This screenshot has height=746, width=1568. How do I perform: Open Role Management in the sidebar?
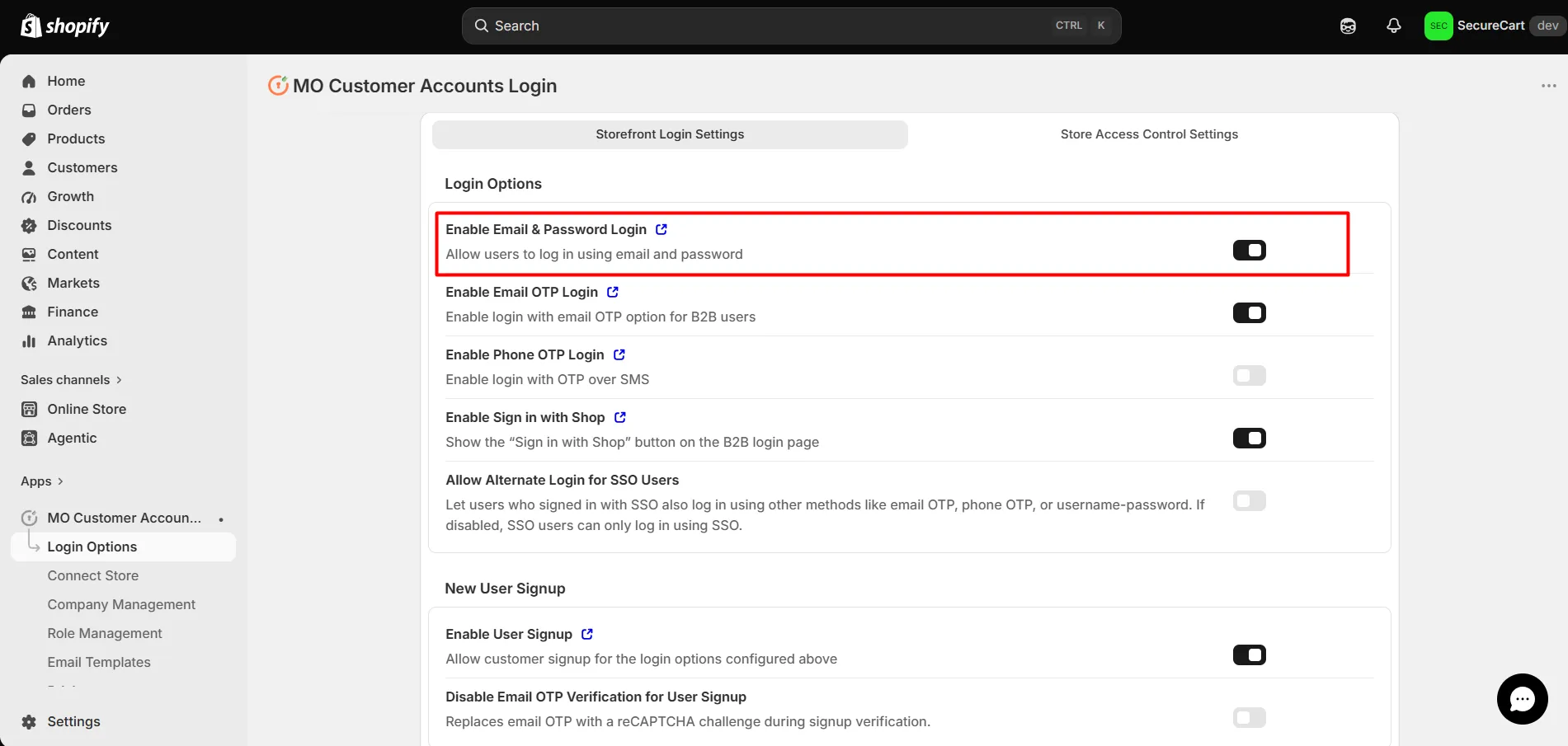105,633
